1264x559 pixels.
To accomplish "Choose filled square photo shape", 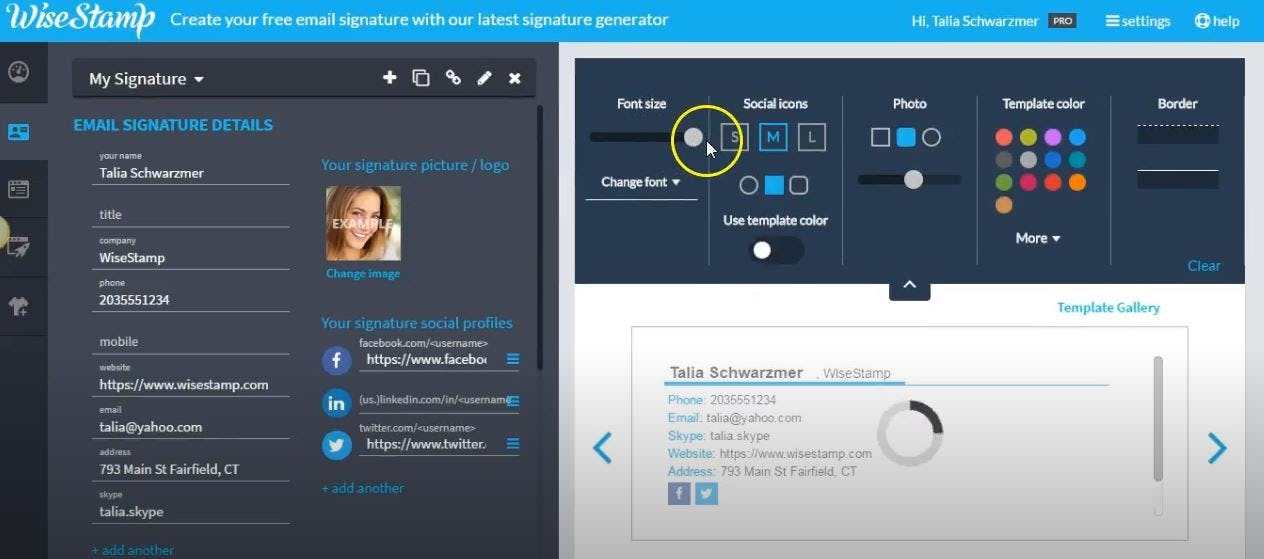I will (x=906, y=137).
